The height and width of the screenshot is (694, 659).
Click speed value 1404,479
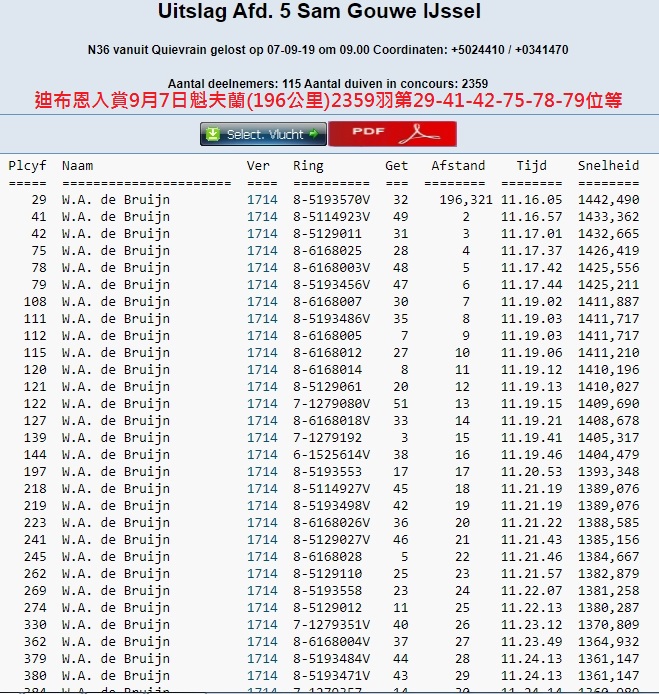point(609,455)
